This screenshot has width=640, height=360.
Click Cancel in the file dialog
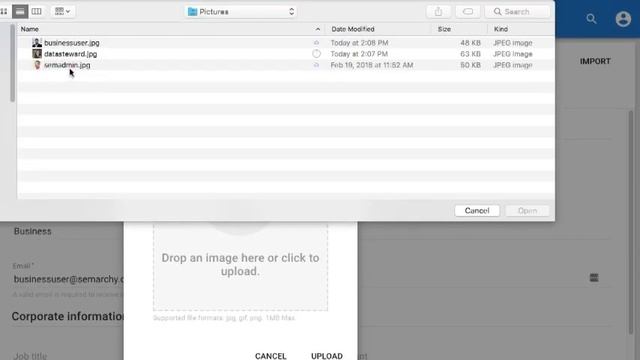[x=477, y=211]
